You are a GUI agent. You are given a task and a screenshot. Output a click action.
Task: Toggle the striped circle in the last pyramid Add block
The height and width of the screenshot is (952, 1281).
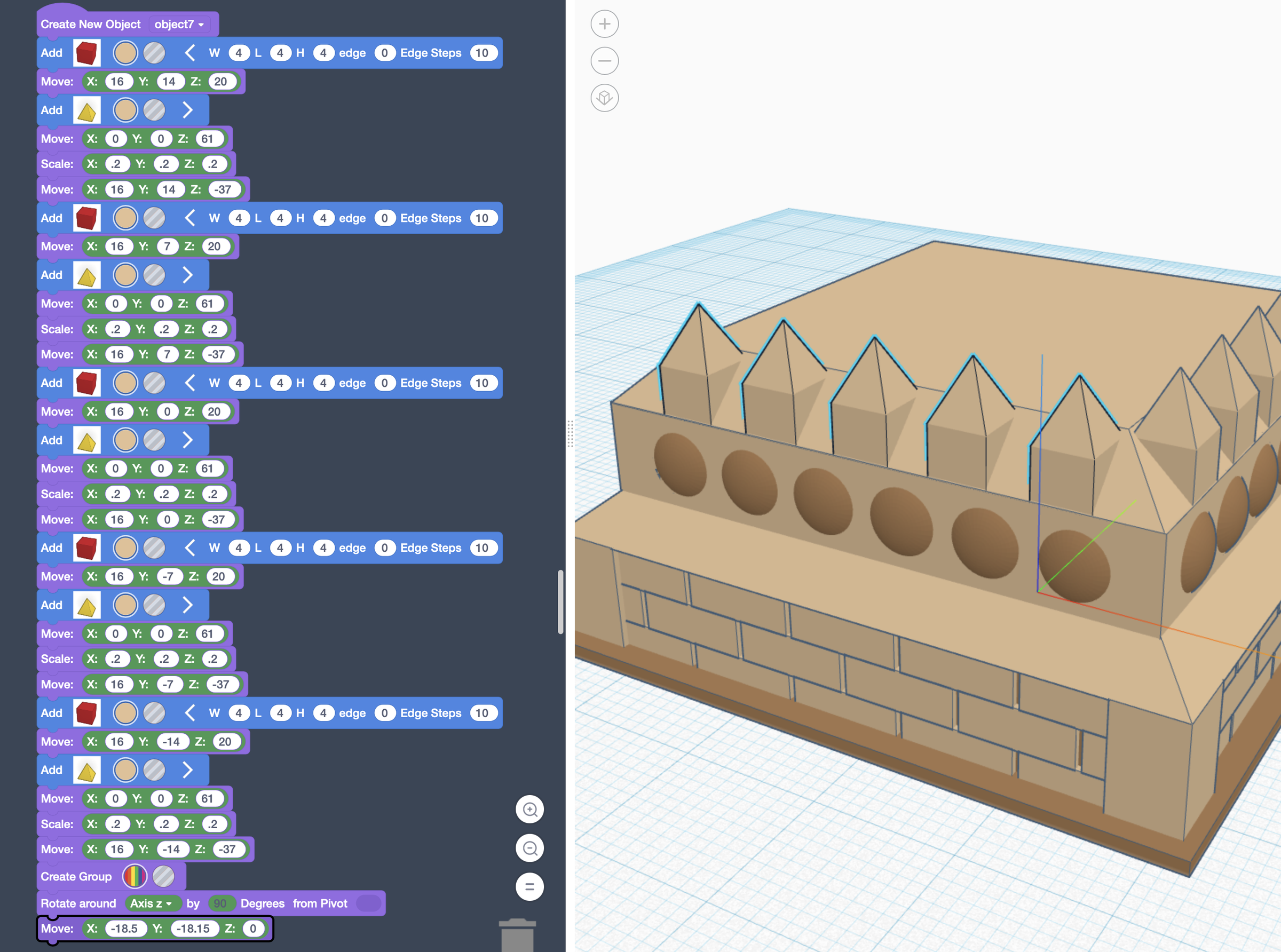click(x=154, y=769)
